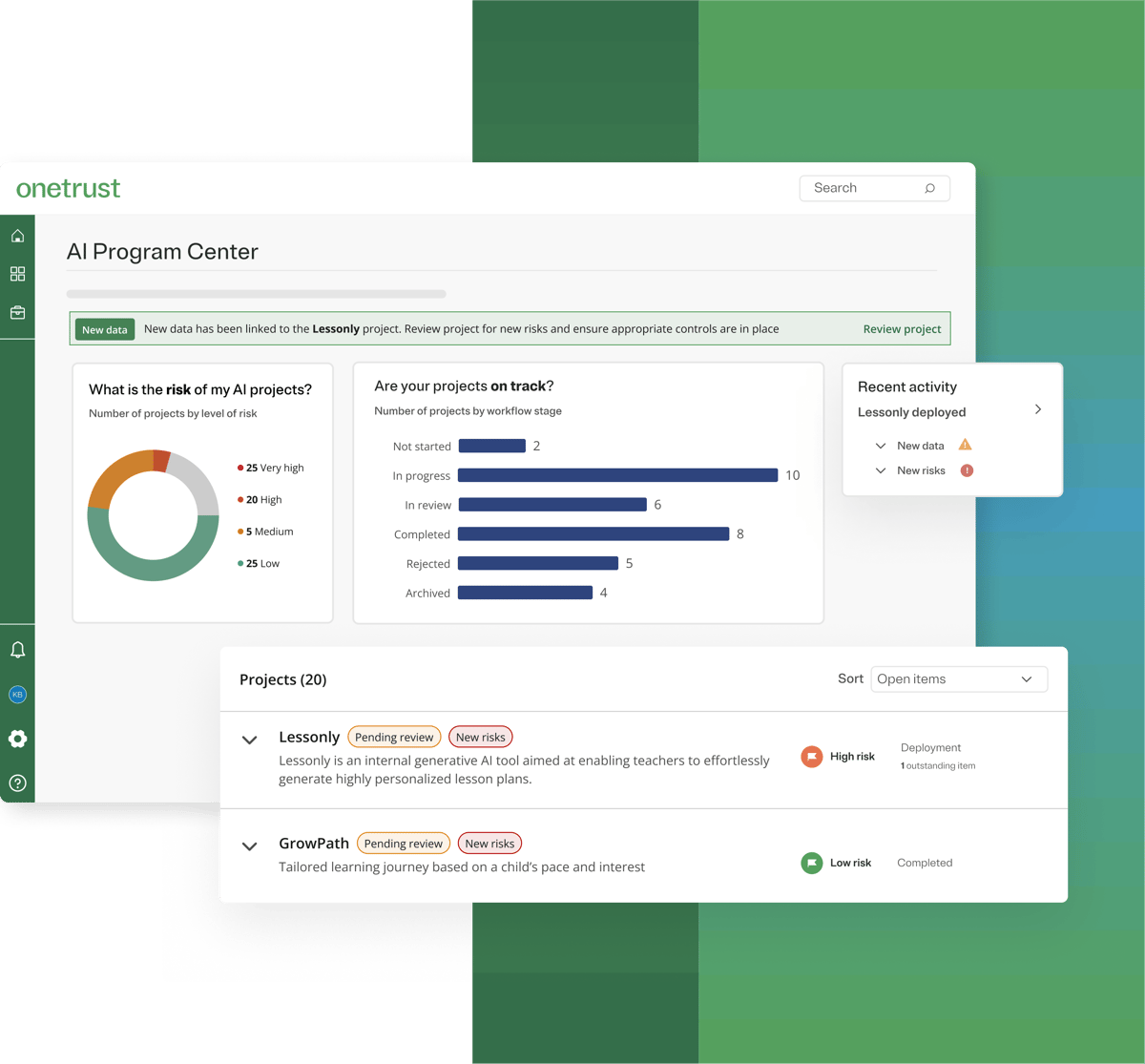Open Lessonly deployed activity details arrow
This screenshot has width=1145, height=1064.
[x=1037, y=409]
